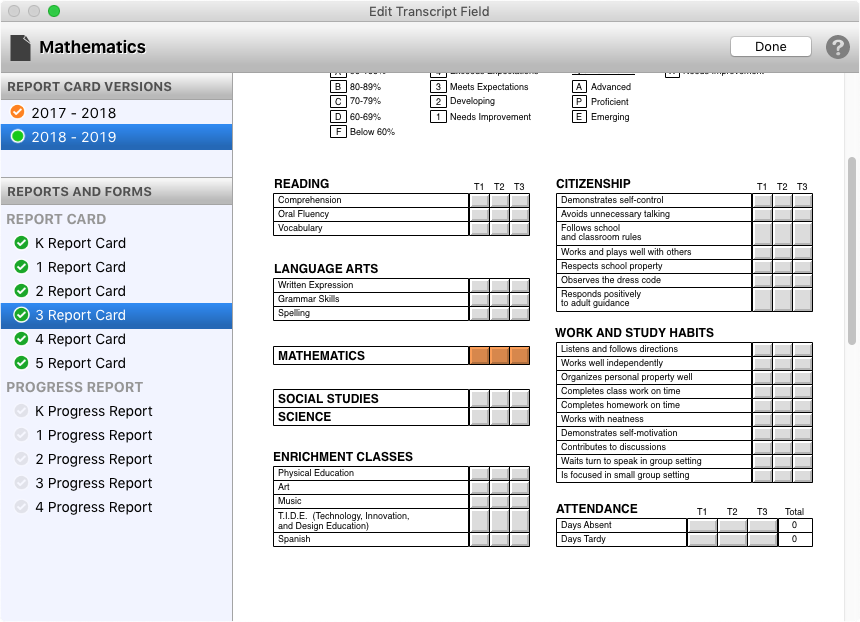Open the 3 Progress Report form
860x622 pixels.
pyautogui.click(x=93, y=483)
